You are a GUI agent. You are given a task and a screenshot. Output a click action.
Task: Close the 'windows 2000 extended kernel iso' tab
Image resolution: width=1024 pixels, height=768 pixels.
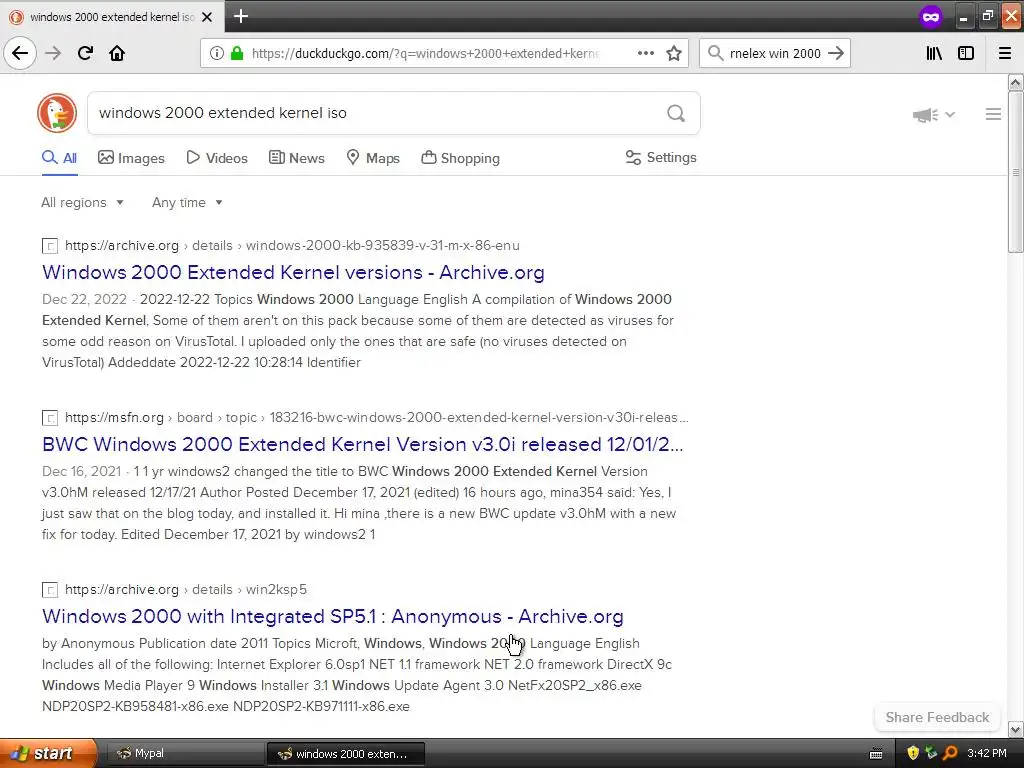point(207,17)
